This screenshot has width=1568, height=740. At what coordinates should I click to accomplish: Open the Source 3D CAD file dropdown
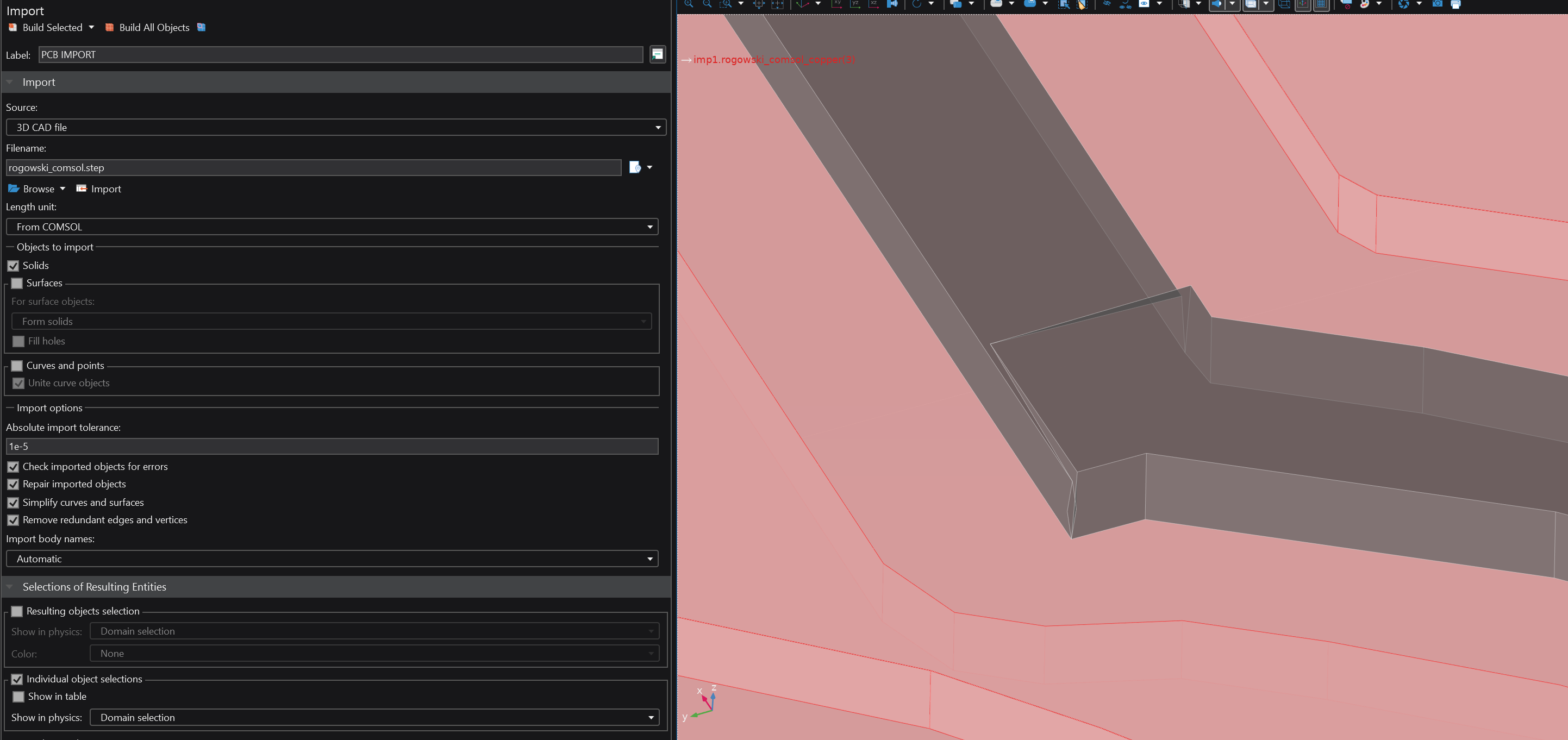tap(335, 127)
